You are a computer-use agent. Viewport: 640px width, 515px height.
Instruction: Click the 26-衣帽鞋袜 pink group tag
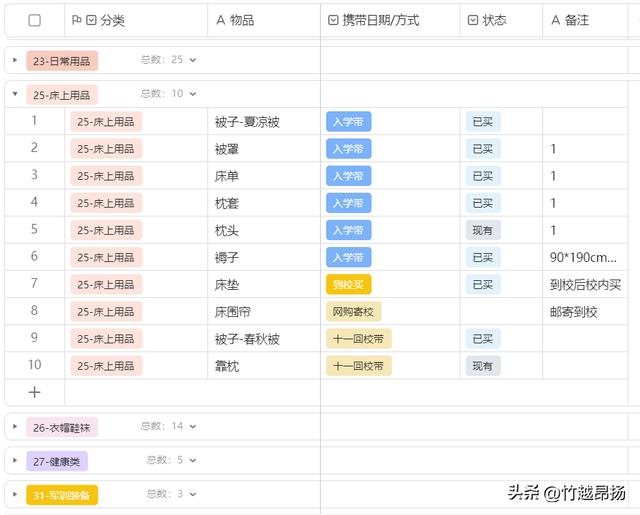62,427
